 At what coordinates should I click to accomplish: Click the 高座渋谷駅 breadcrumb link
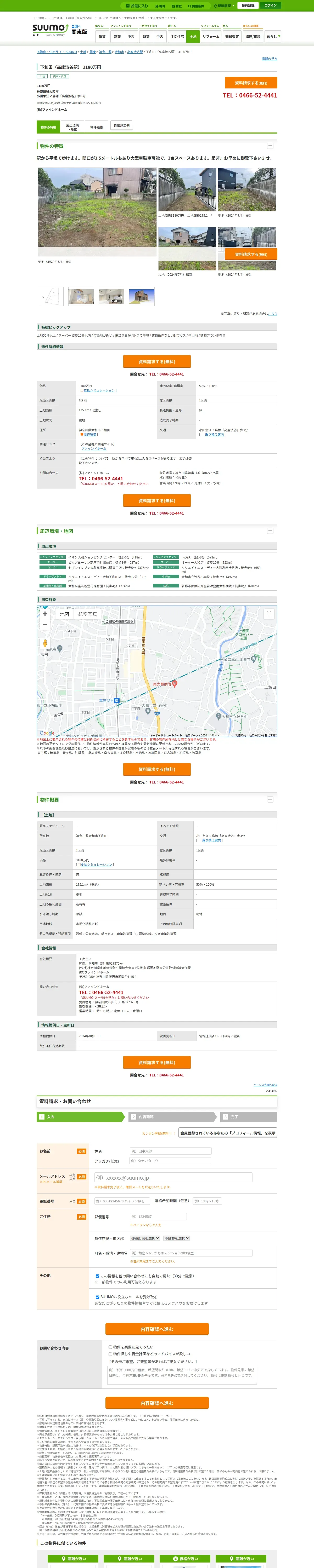pyautogui.click(x=135, y=52)
